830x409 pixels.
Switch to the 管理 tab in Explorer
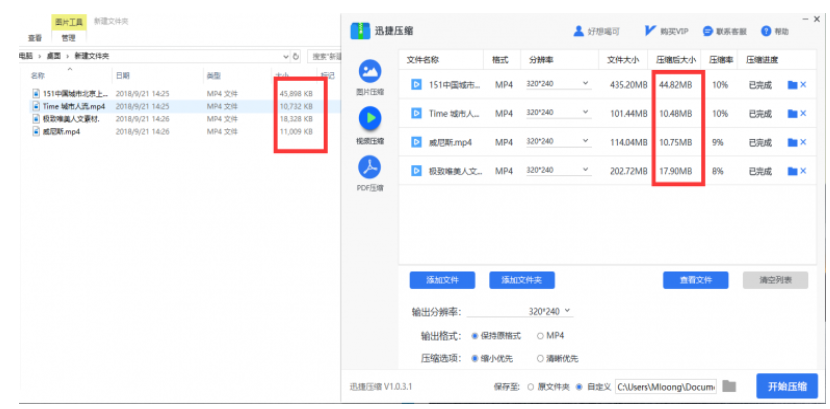(x=68, y=38)
